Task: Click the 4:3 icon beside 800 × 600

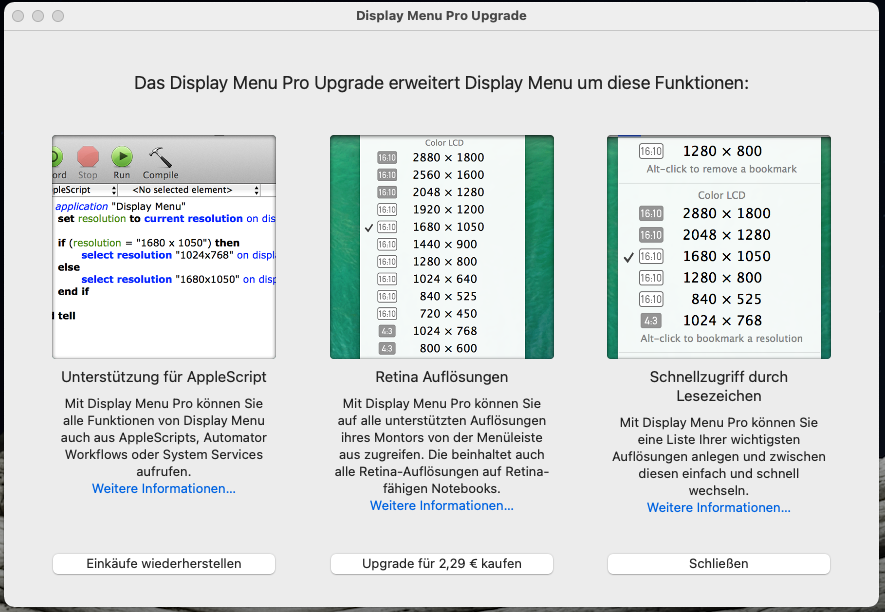Action: (387, 348)
